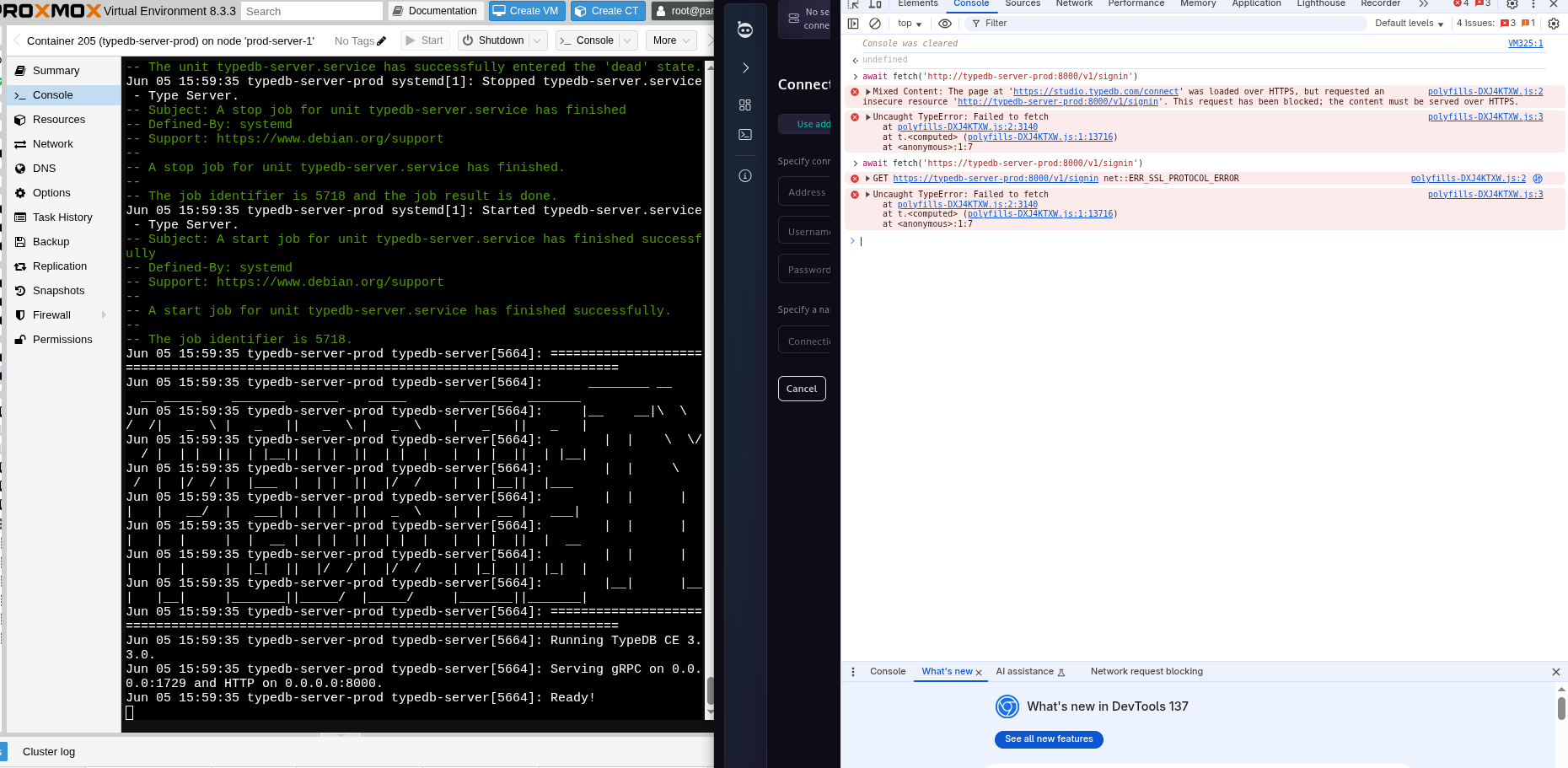1568x768 pixels.
Task: Open console settings gear in filter bar
Action: pyautogui.click(x=1554, y=24)
